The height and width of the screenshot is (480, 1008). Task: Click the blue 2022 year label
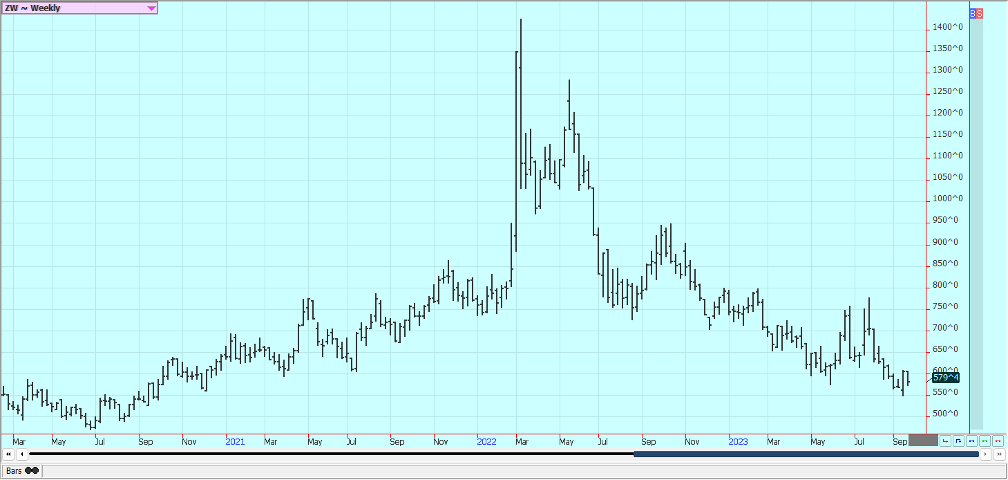487,442
